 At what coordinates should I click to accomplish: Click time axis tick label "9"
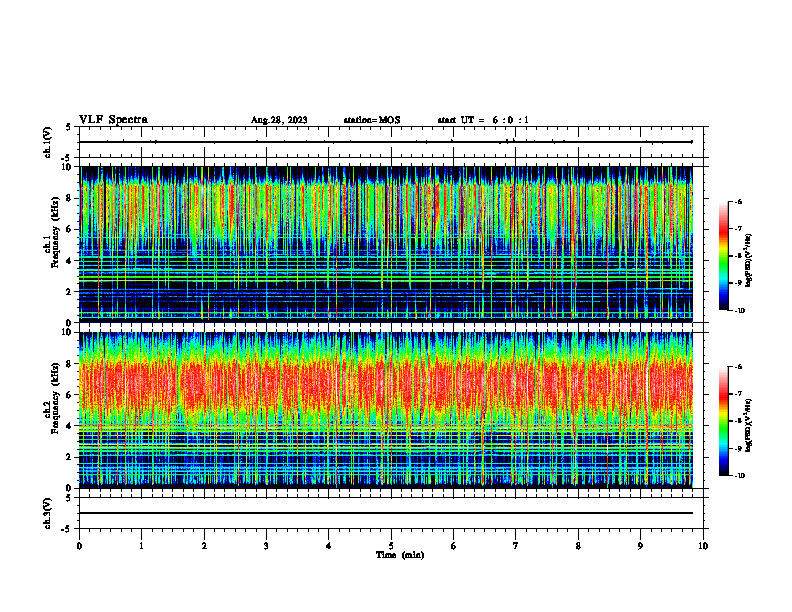[x=640, y=546]
